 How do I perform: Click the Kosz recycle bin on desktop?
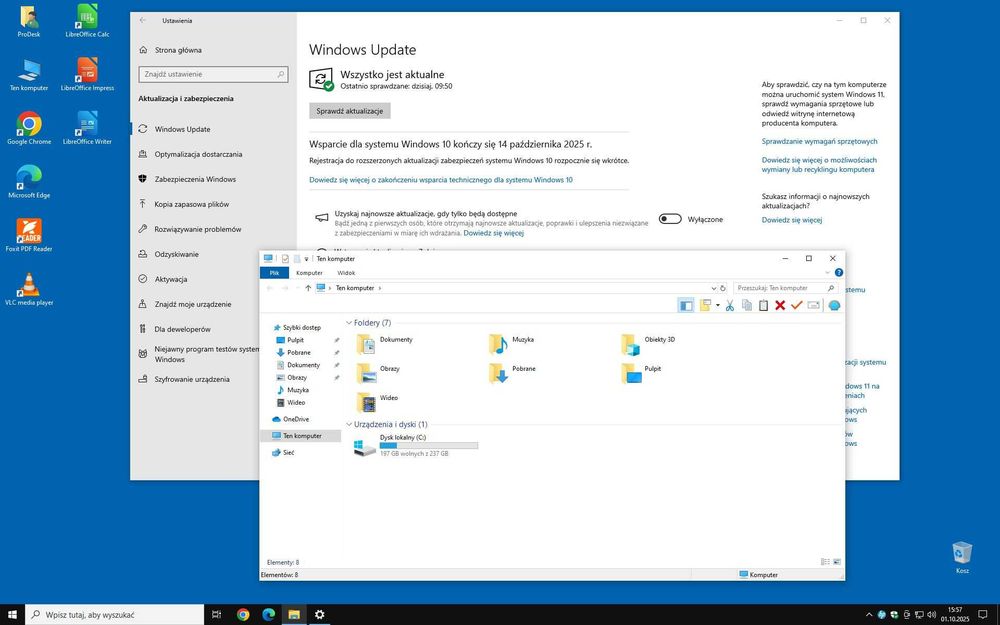[962, 557]
